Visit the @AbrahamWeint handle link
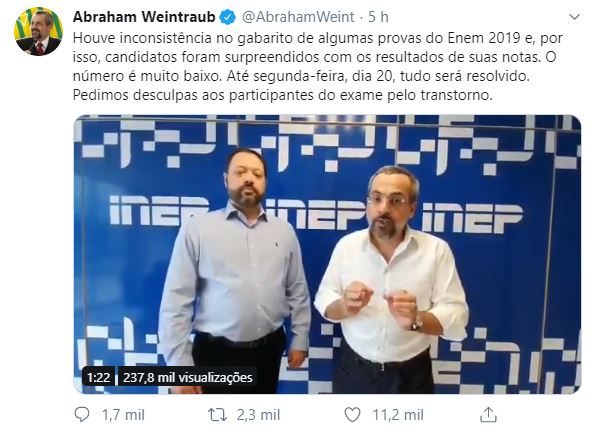Viewport: 595px width, 434px height. 298,17
